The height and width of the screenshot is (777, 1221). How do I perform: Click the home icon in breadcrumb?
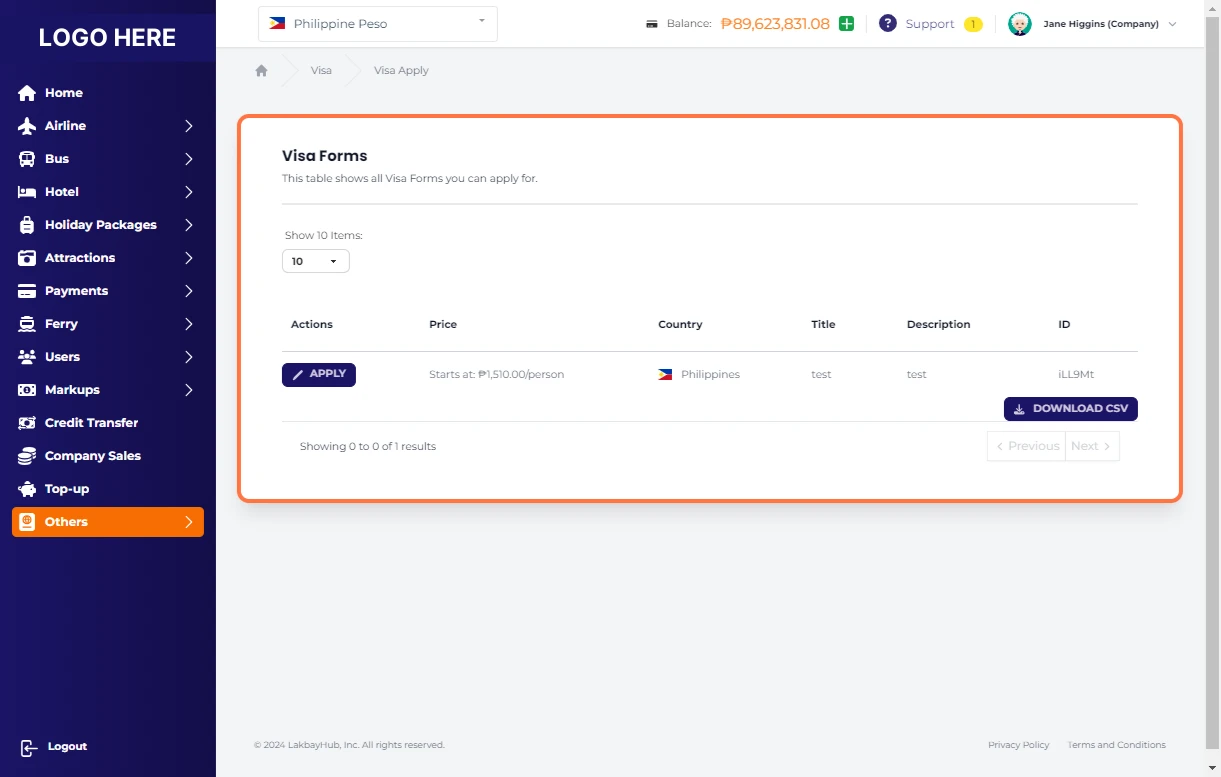(x=261, y=71)
